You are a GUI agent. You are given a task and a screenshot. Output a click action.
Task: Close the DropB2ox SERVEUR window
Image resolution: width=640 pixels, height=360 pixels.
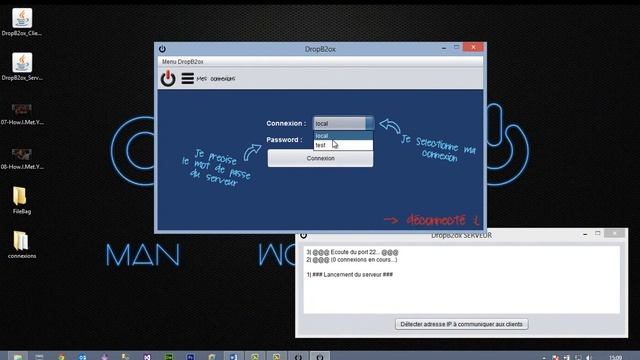(614, 233)
